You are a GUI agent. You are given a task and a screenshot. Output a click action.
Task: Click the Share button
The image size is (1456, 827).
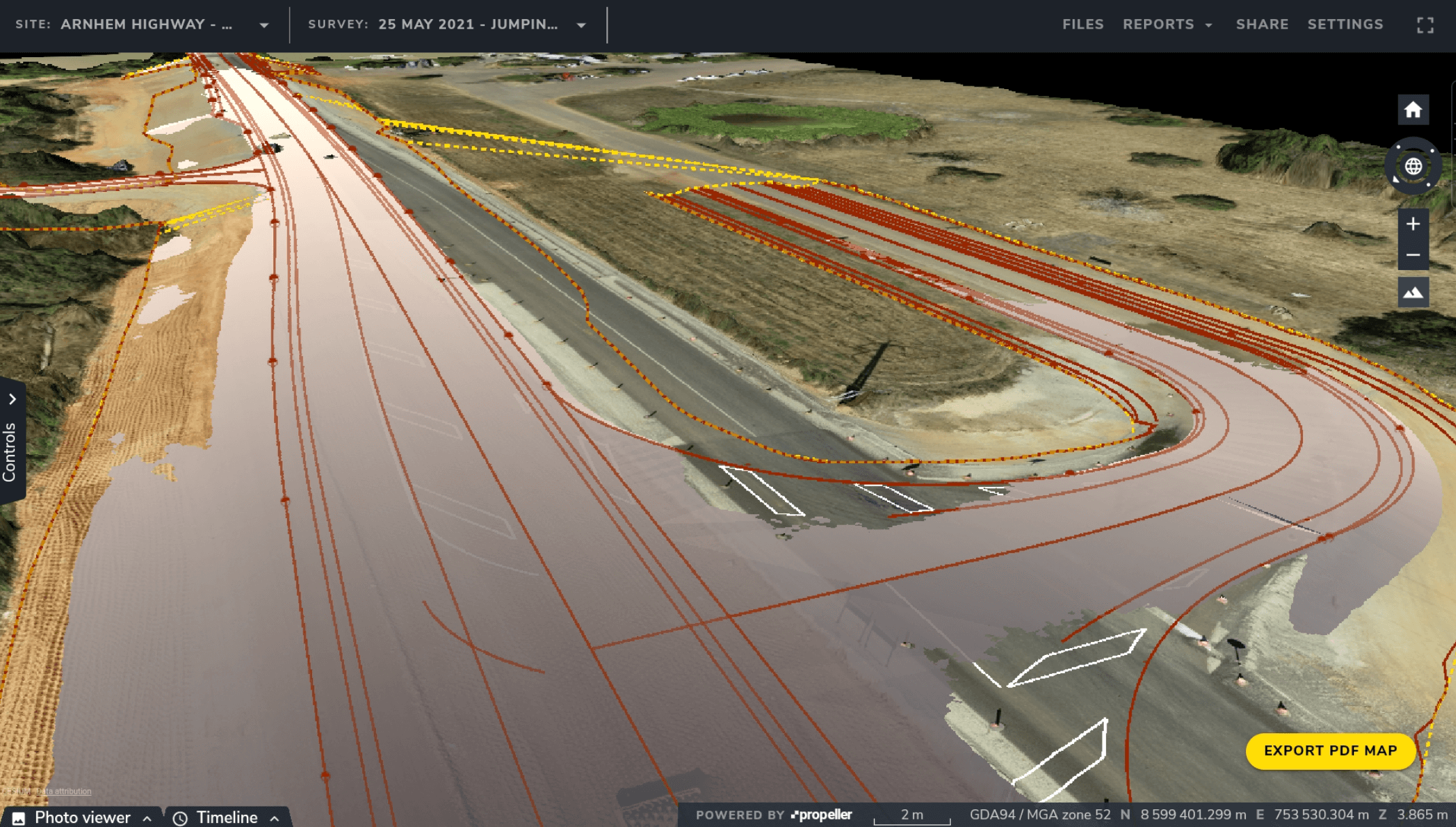tap(1262, 24)
